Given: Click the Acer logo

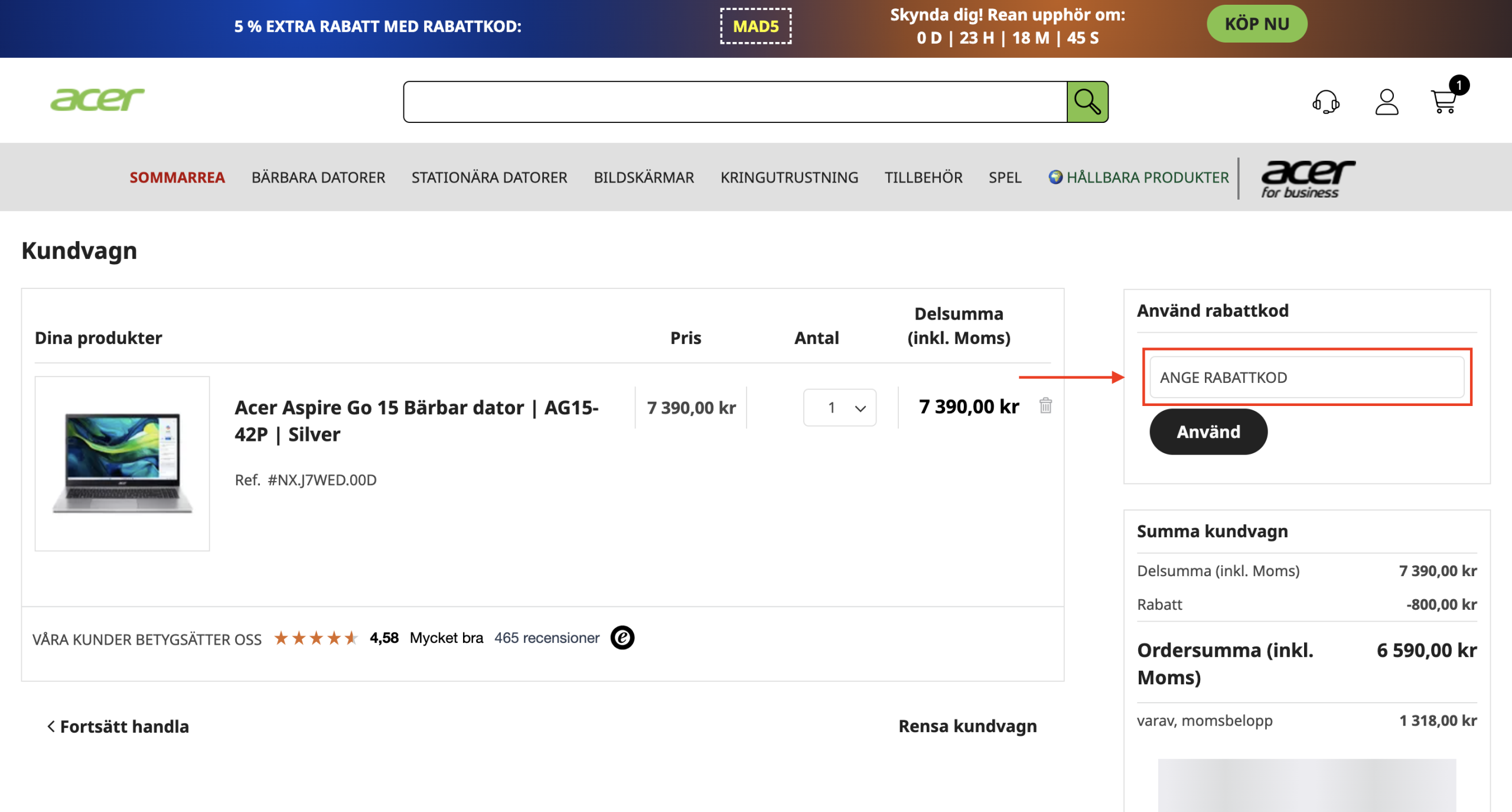Looking at the screenshot, I should tap(97, 100).
